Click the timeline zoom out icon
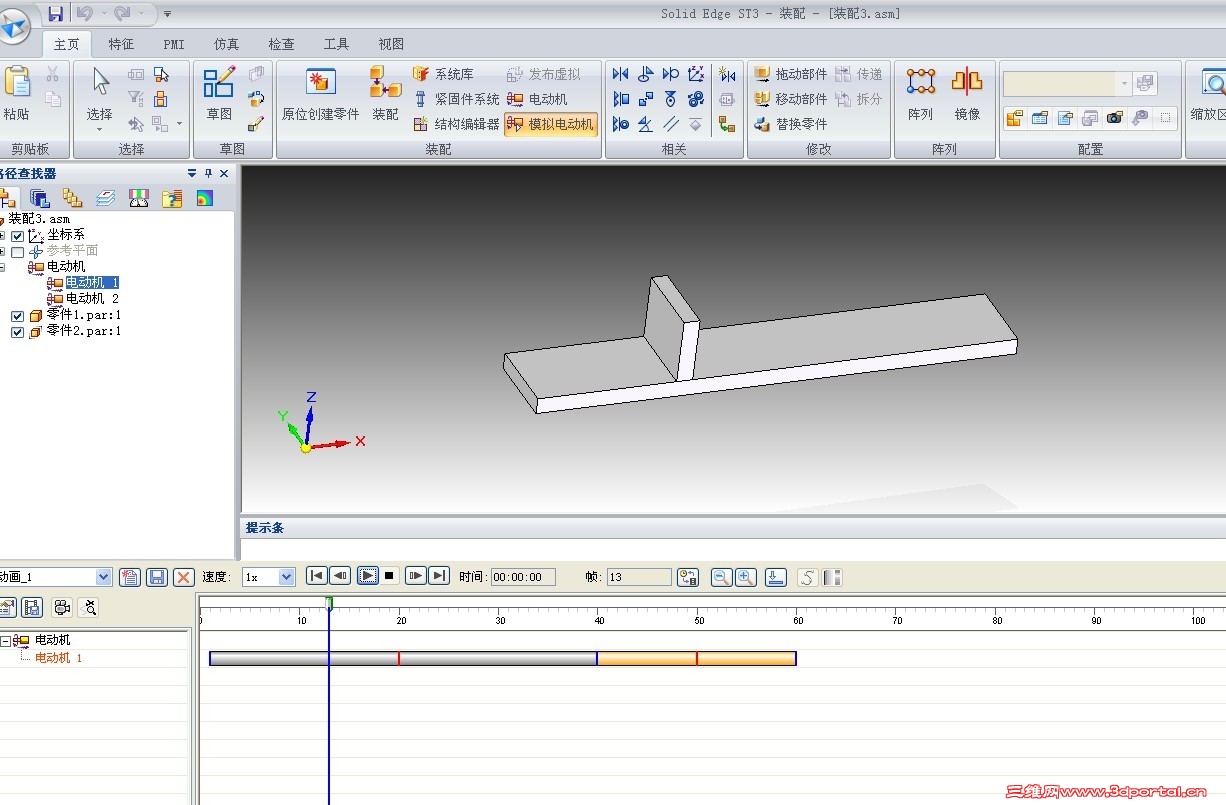 [x=720, y=577]
